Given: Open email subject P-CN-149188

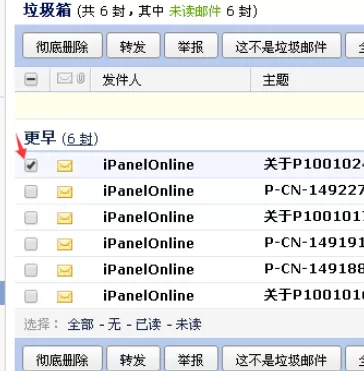Looking at the screenshot, I should (314, 269).
